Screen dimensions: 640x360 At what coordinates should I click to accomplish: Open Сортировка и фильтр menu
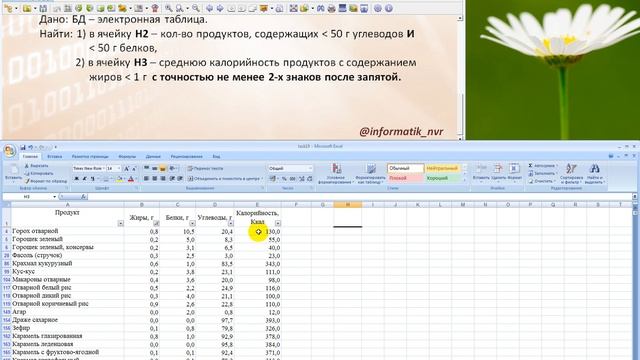(571, 173)
